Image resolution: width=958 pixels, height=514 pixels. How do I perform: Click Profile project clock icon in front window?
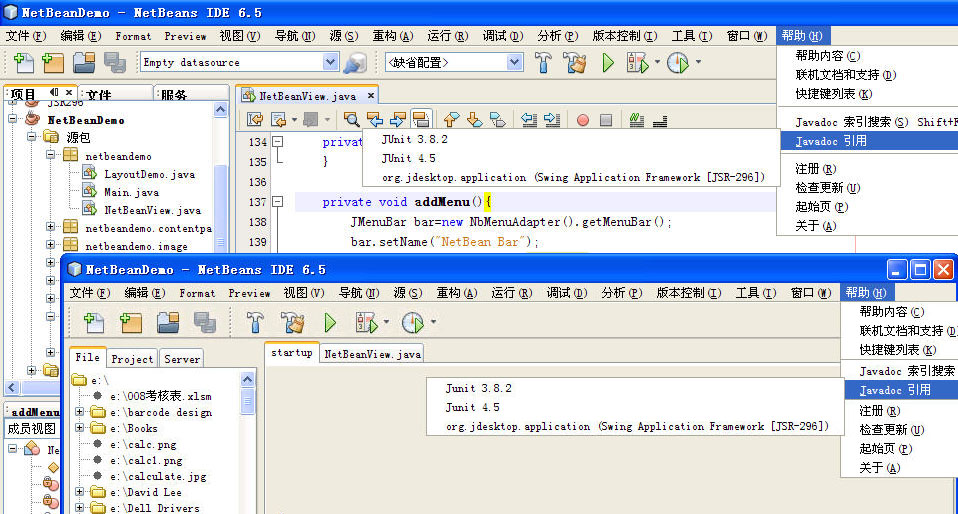(413, 322)
